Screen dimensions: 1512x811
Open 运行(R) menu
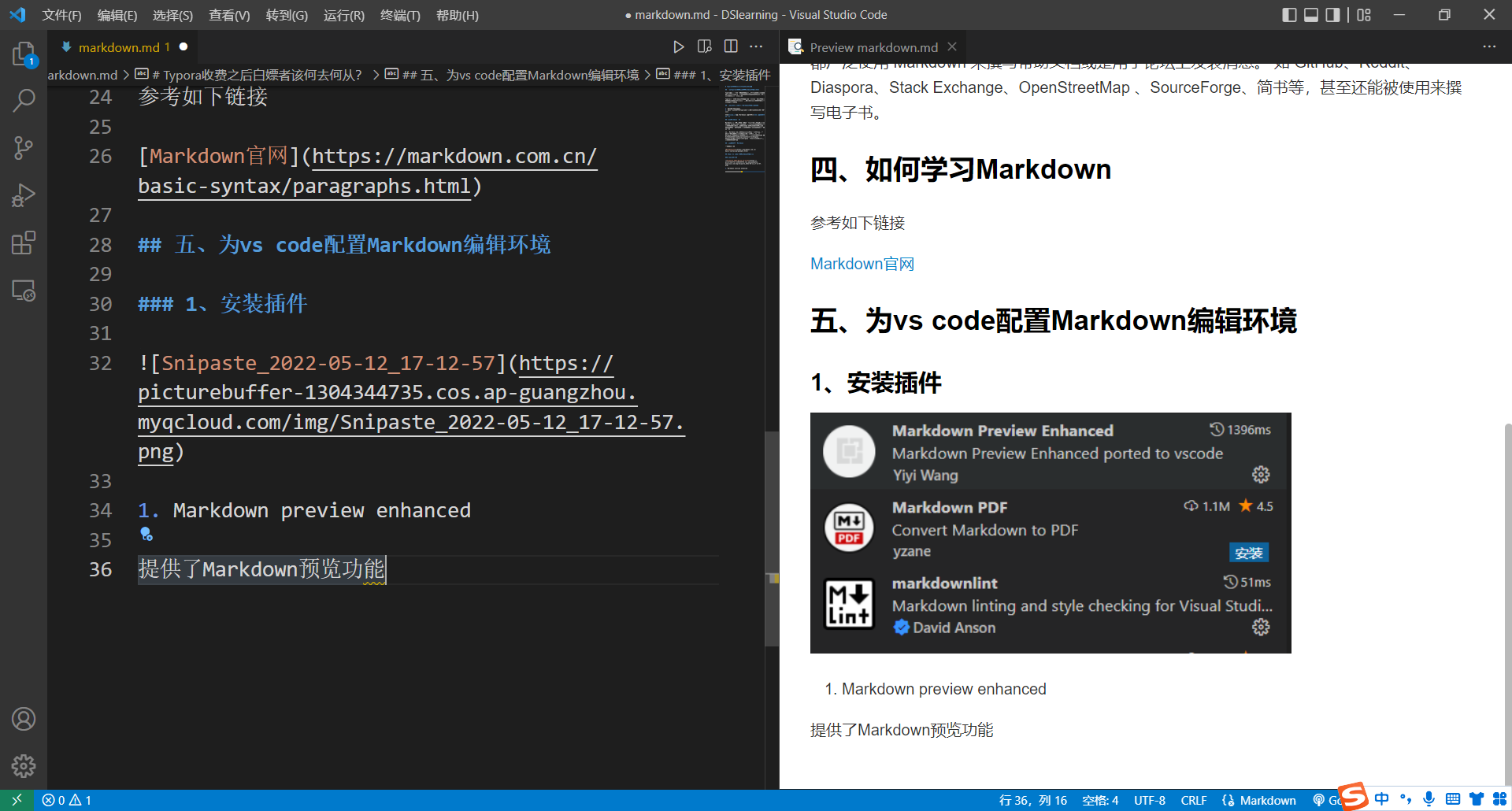pos(344,15)
